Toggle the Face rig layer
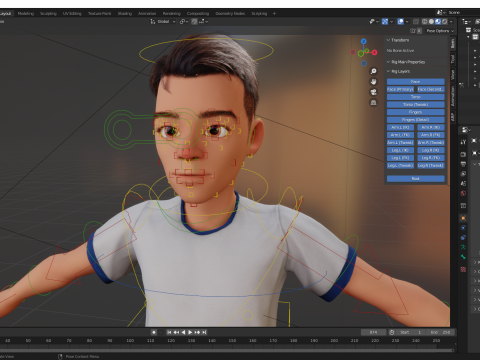This screenshot has width=480, height=360. click(416, 82)
